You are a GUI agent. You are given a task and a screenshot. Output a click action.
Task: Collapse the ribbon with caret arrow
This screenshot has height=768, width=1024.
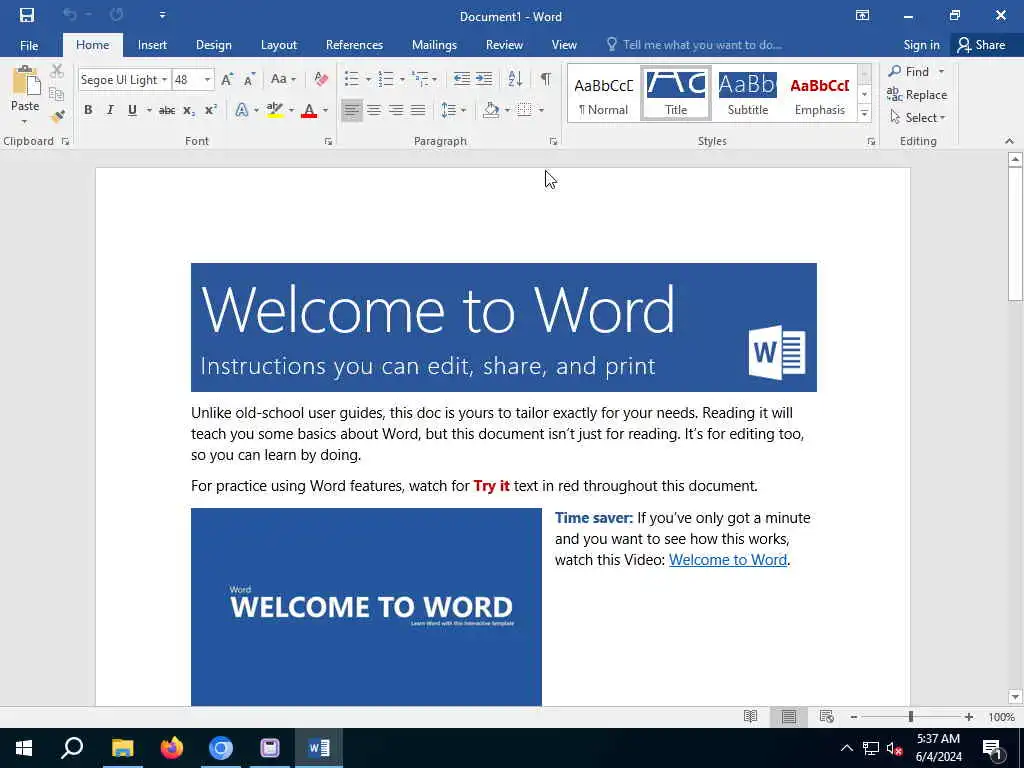(x=1009, y=141)
